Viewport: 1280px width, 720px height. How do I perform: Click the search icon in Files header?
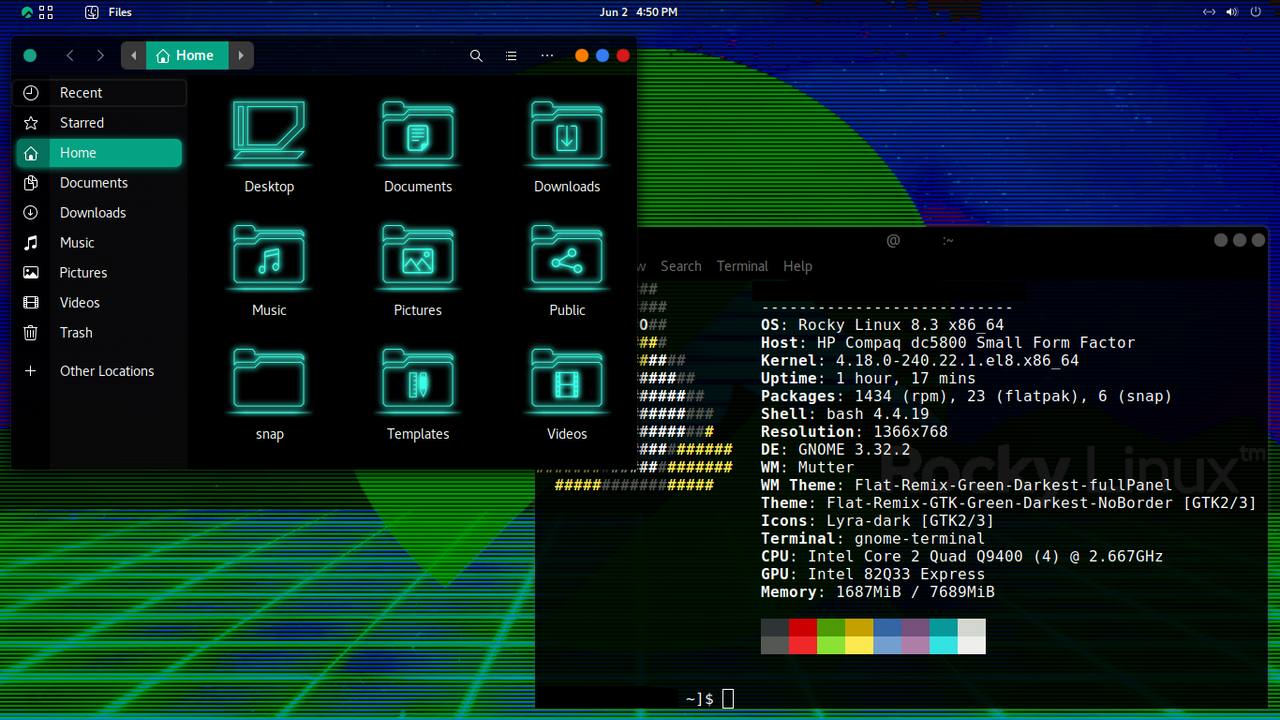476,56
